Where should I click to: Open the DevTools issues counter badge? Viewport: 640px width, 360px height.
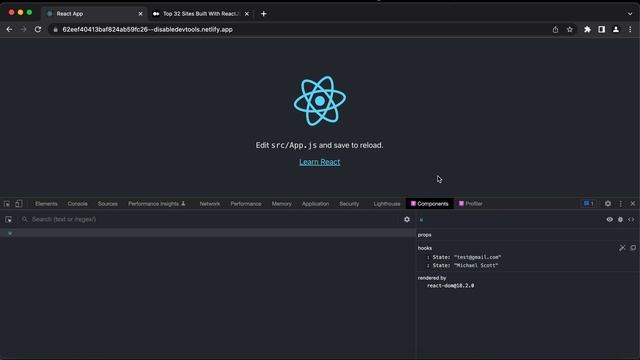tap(588, 204)
